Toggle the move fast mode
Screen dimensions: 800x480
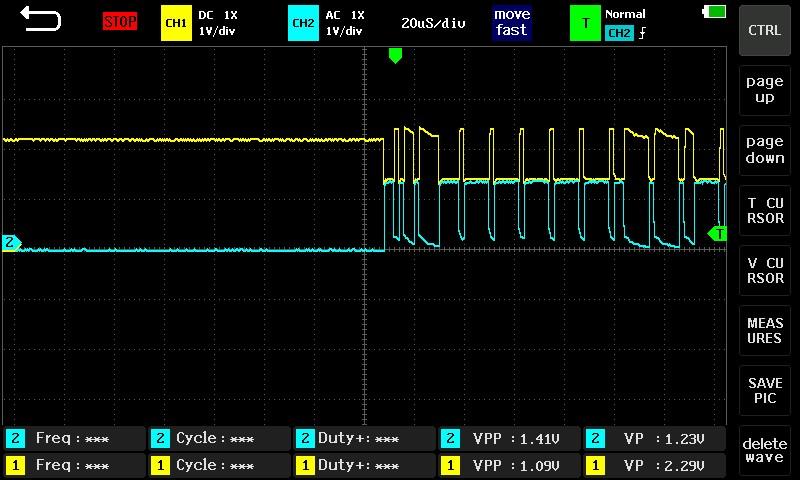point(512,22)
